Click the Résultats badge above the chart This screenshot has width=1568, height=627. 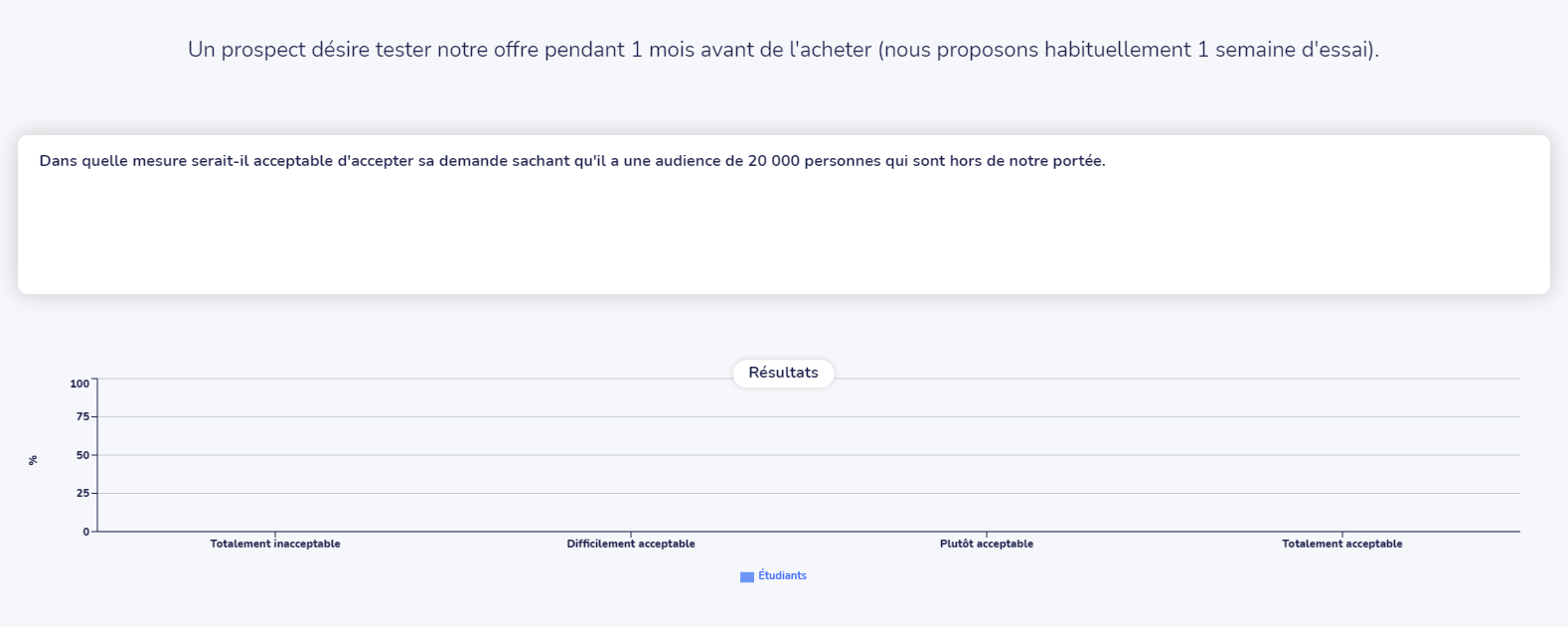coord(783,373)
